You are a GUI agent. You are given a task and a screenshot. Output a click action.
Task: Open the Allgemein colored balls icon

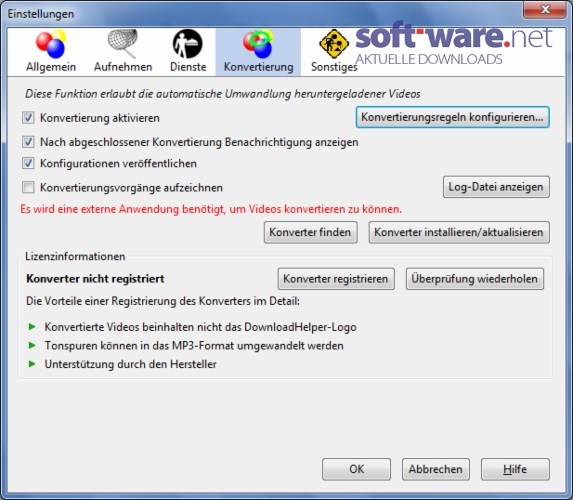[51, 44]
